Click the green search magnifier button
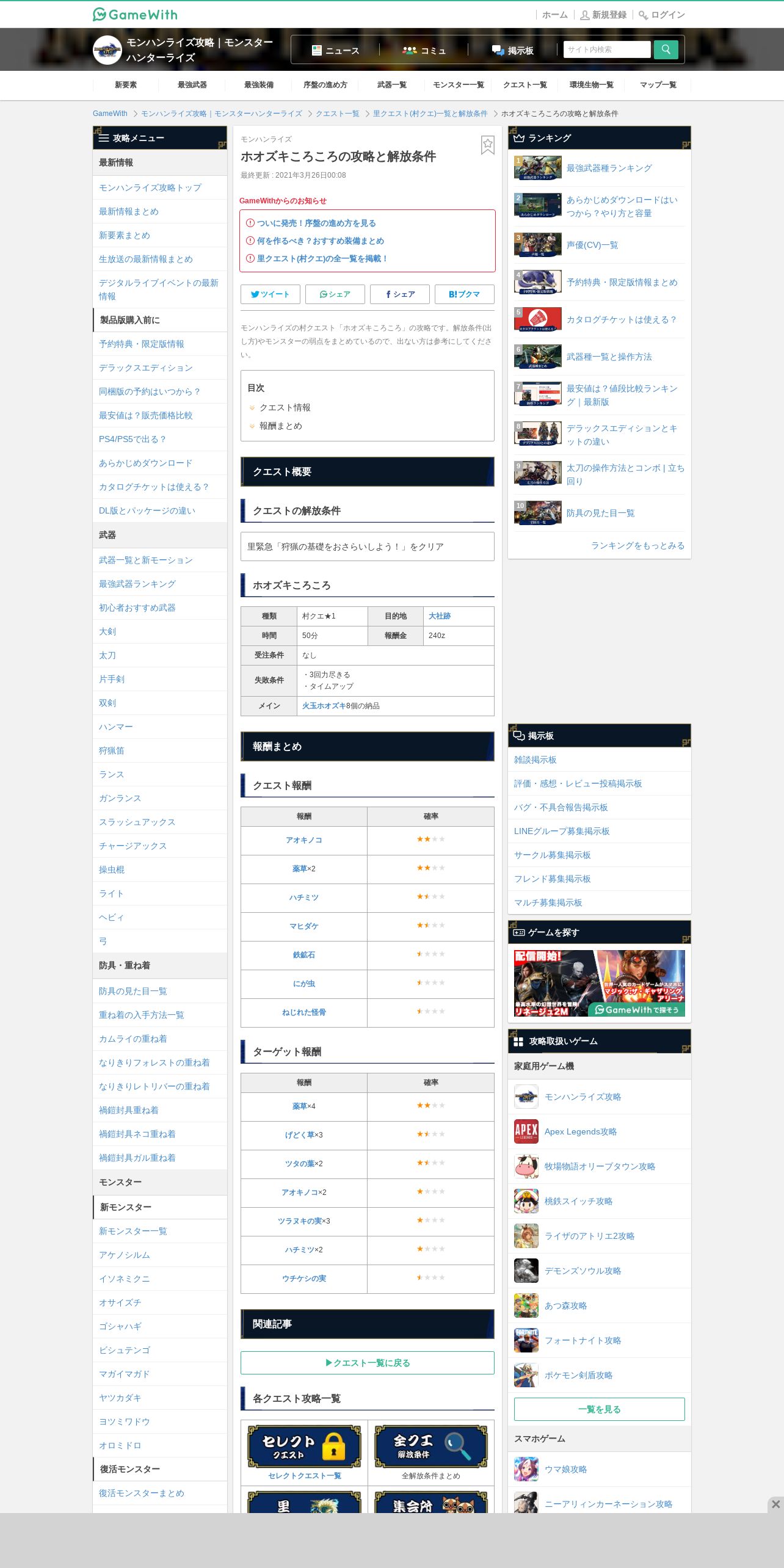This screenshot has width=784, height=1568. point(666,49)
